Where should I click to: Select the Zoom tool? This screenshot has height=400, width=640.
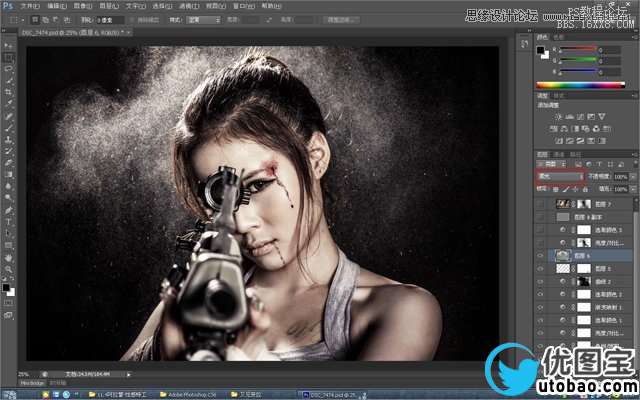tap(9, 269)
